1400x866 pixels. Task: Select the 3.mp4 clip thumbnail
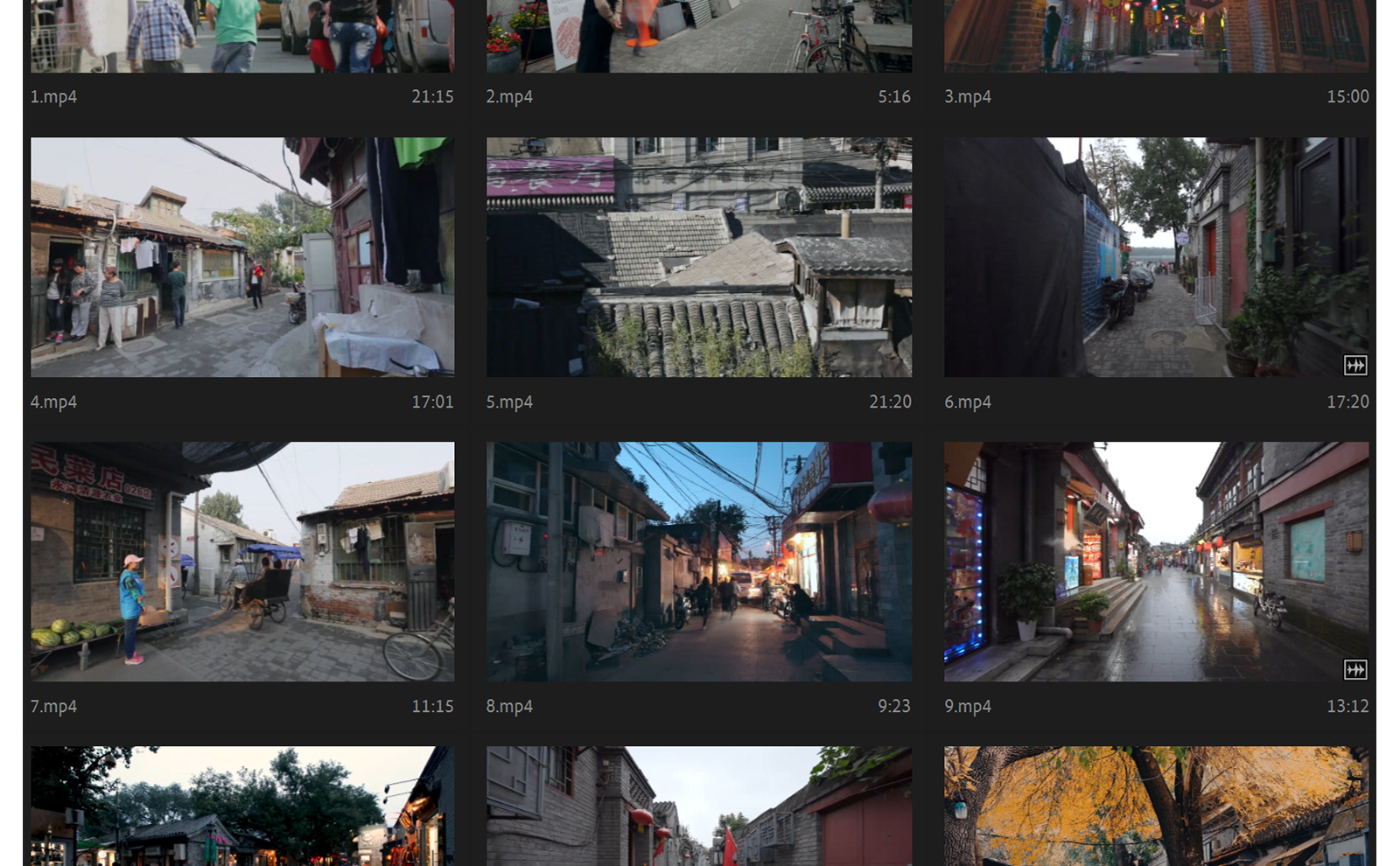[1157, 36]
